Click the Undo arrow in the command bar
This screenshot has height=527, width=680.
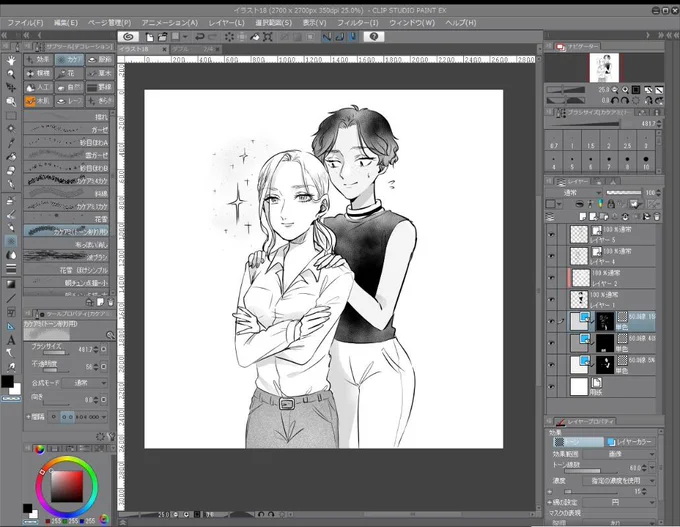pos(199,37)
